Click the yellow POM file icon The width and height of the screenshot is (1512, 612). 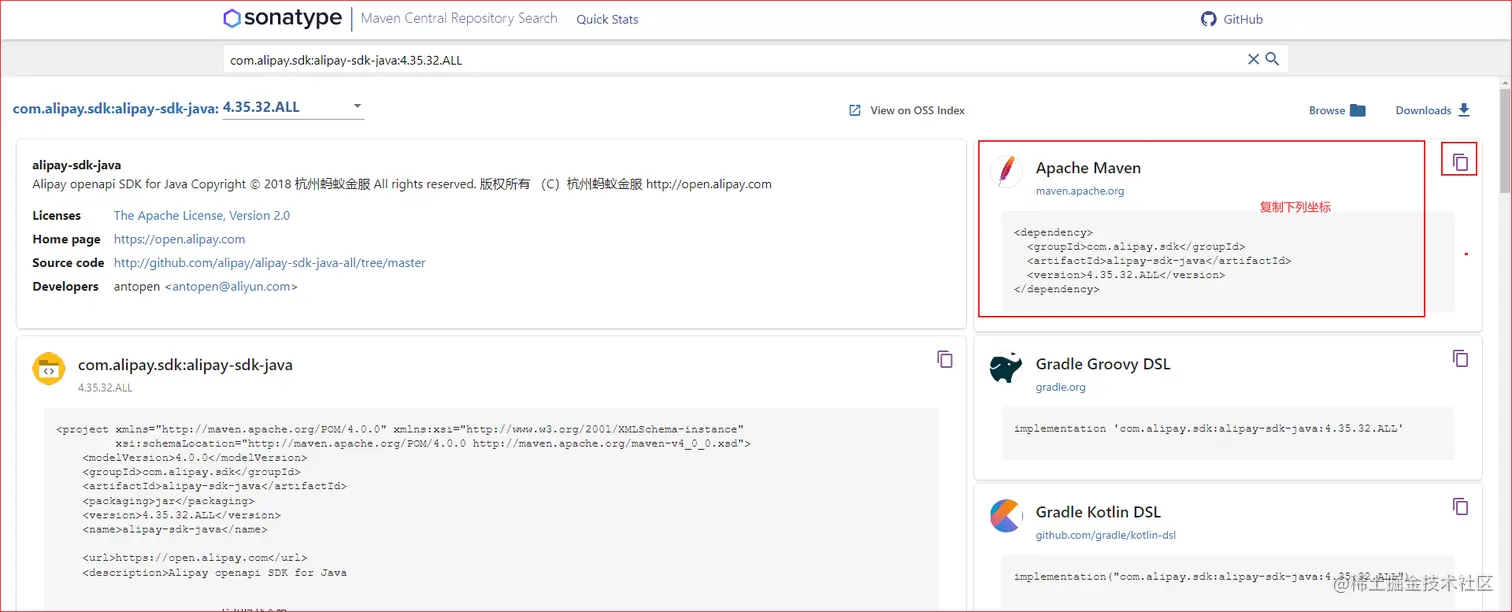point(48,369)
